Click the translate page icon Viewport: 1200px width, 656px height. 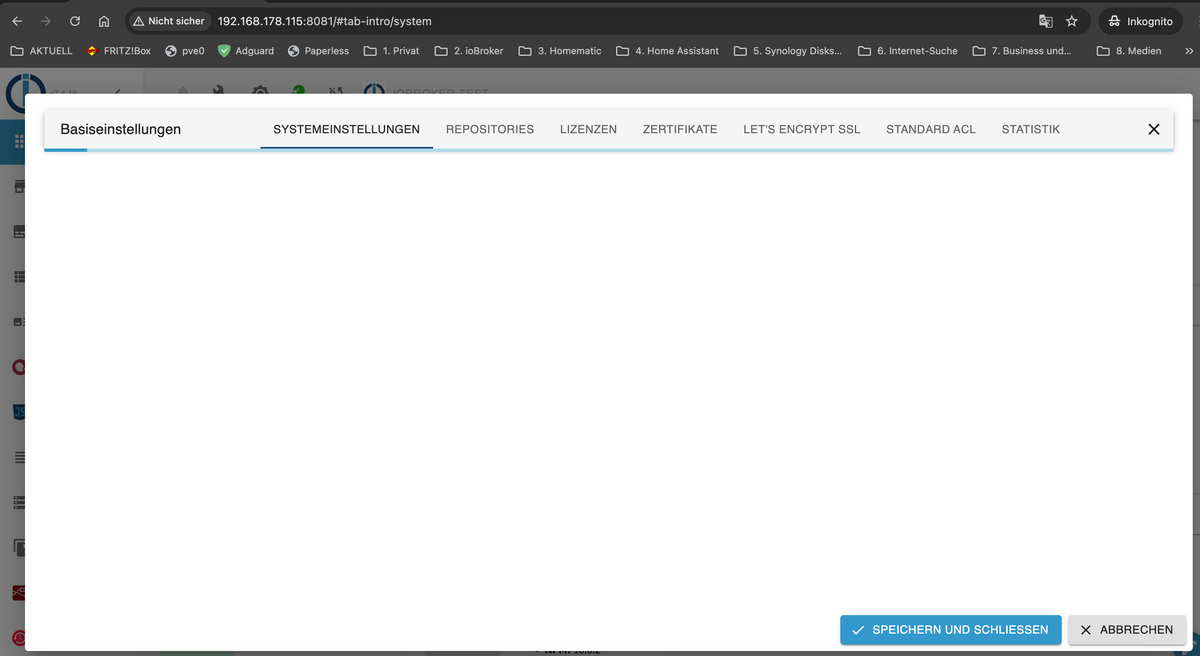tap(1046, 21)
